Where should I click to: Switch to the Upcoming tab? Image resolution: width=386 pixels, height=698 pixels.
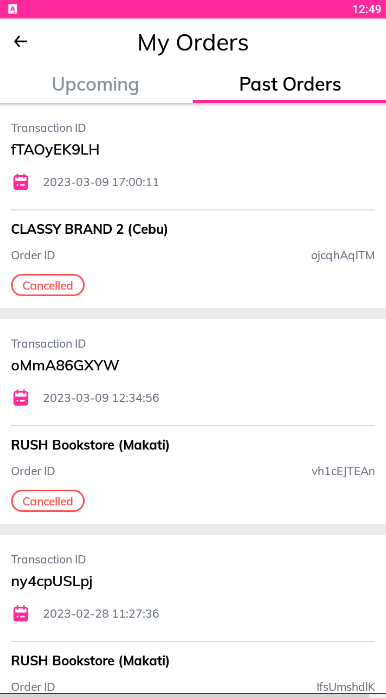point(95,84)
